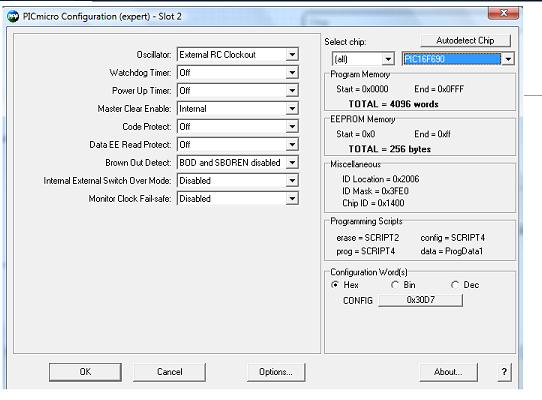
Task: Click the 'ID Location = 0x2006' text
Action: click(381, 179)
